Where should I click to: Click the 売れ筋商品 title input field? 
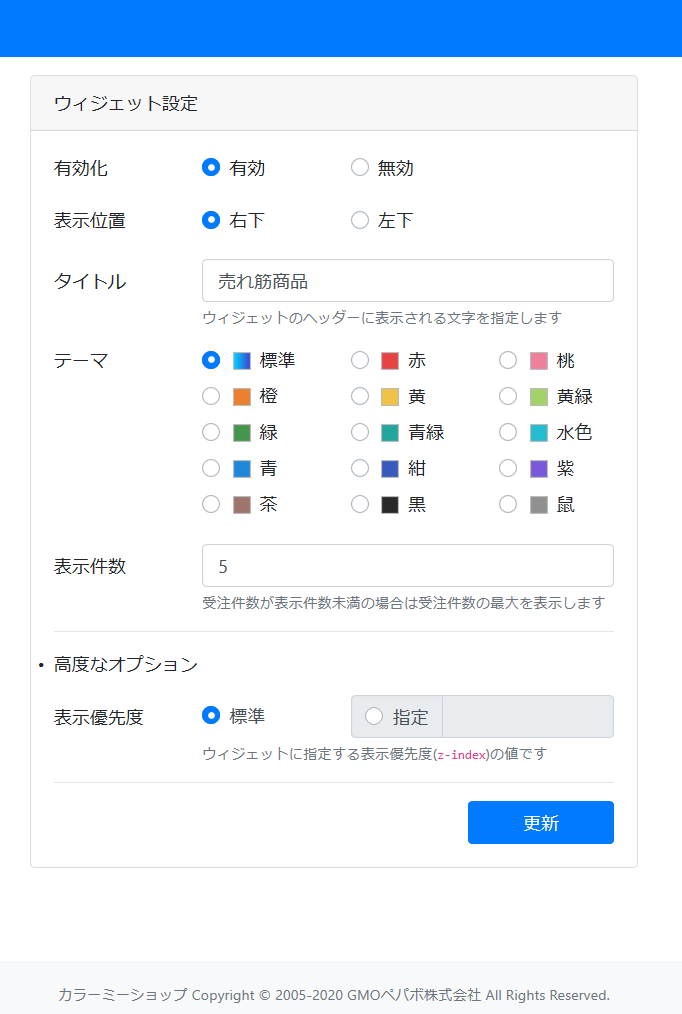[x=408, y=281]
